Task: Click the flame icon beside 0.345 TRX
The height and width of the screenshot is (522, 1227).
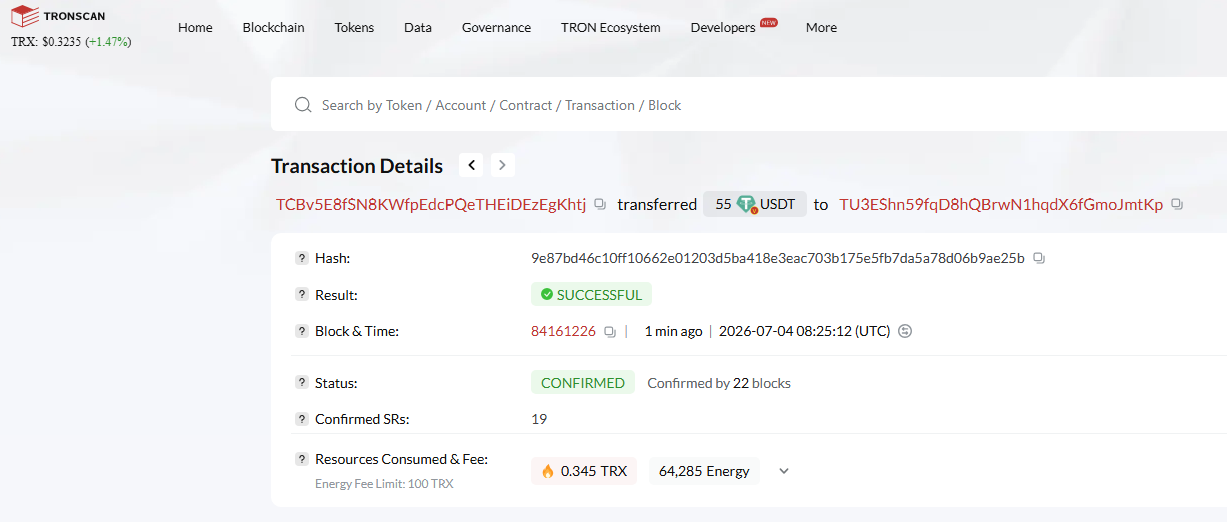Action: tap(547, 471)
